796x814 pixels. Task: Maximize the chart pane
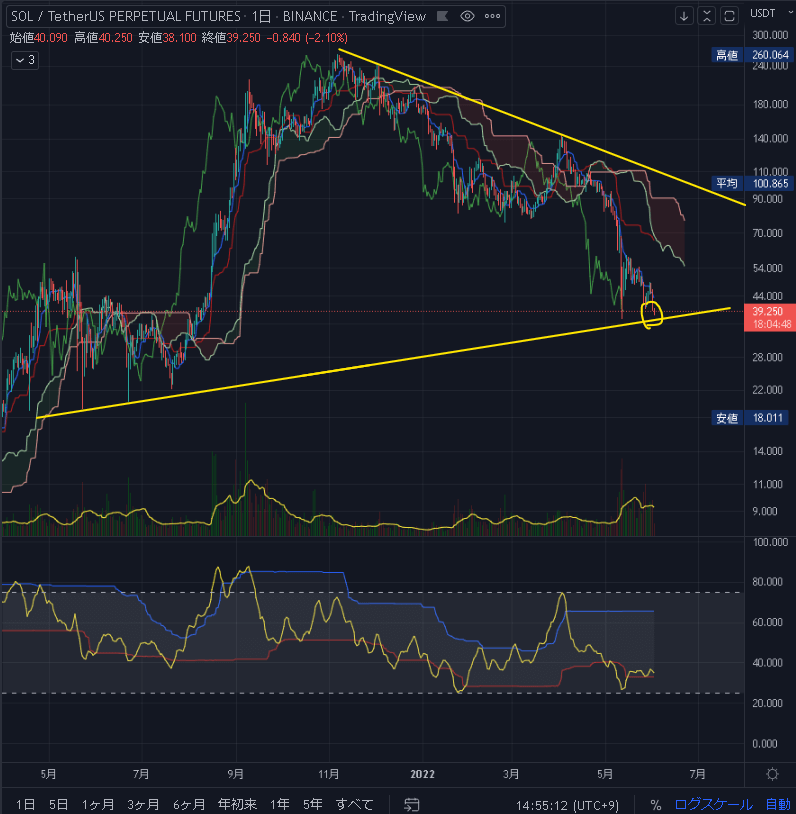(x=730, y=16)
